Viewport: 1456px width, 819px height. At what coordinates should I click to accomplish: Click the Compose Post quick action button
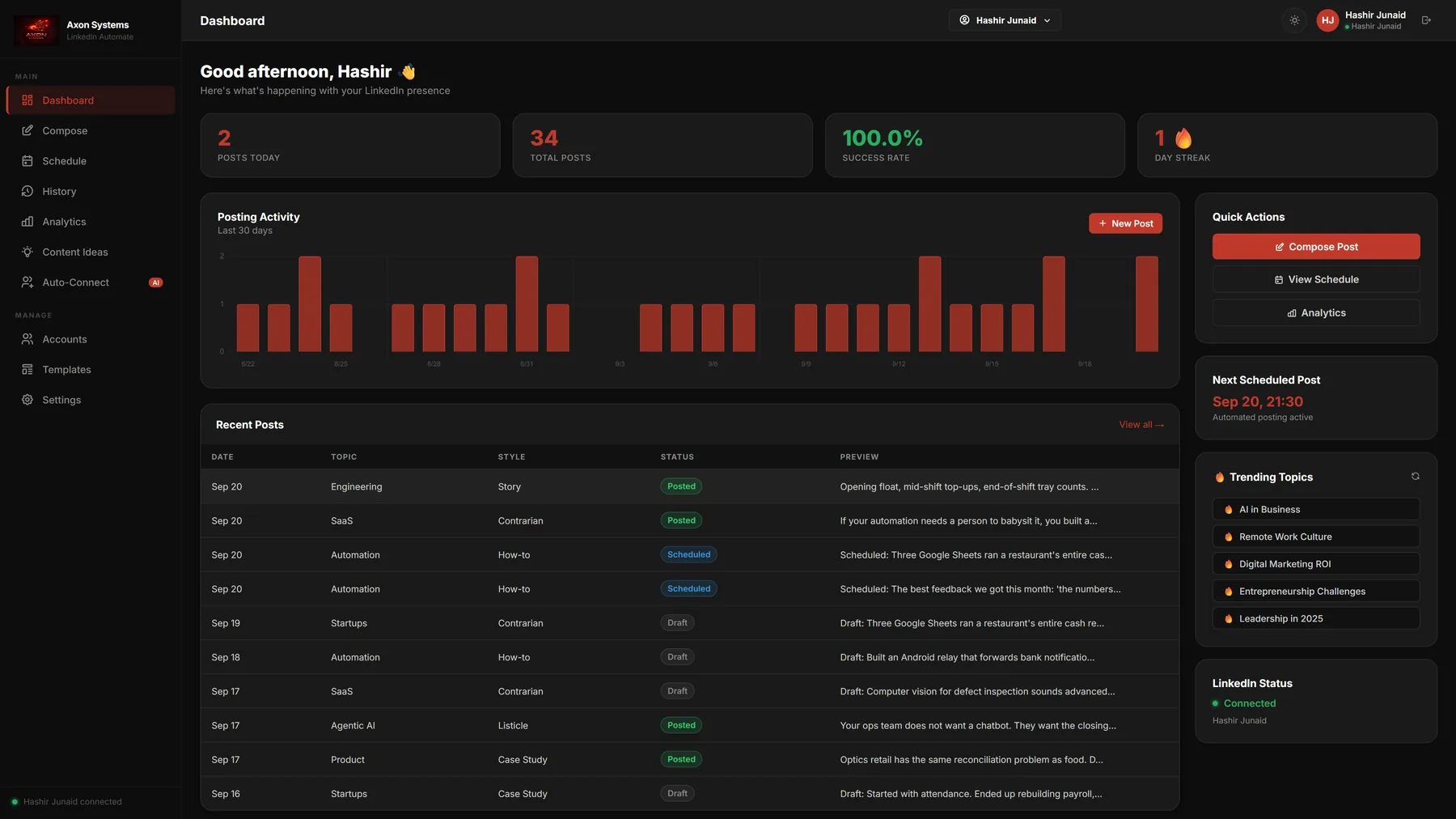[1316, 247]
